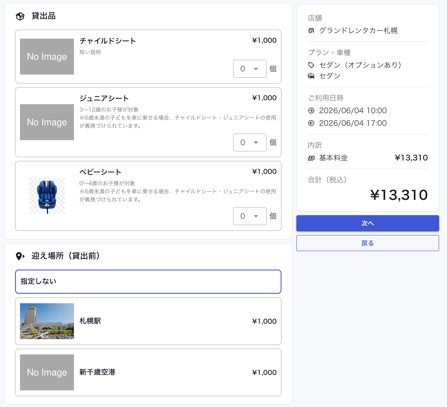Screen dimensions: 447x407
Task: Click the ジュニアシート item title
Action: tap(104, 98)
